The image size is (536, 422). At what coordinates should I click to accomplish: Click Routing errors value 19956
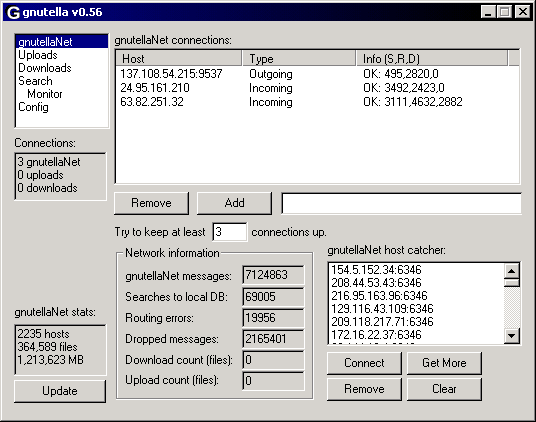273,318
